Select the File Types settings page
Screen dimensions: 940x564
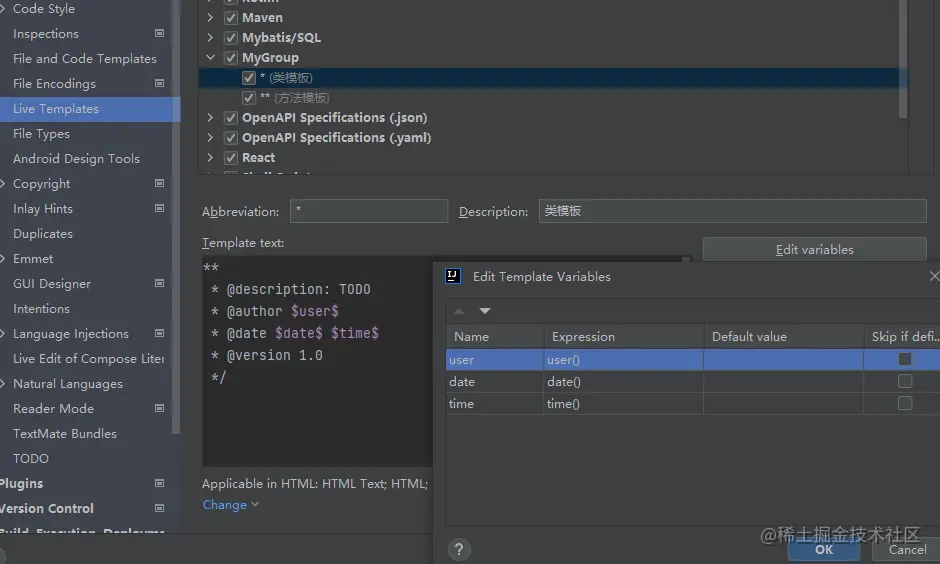click(x=41, y=134)
